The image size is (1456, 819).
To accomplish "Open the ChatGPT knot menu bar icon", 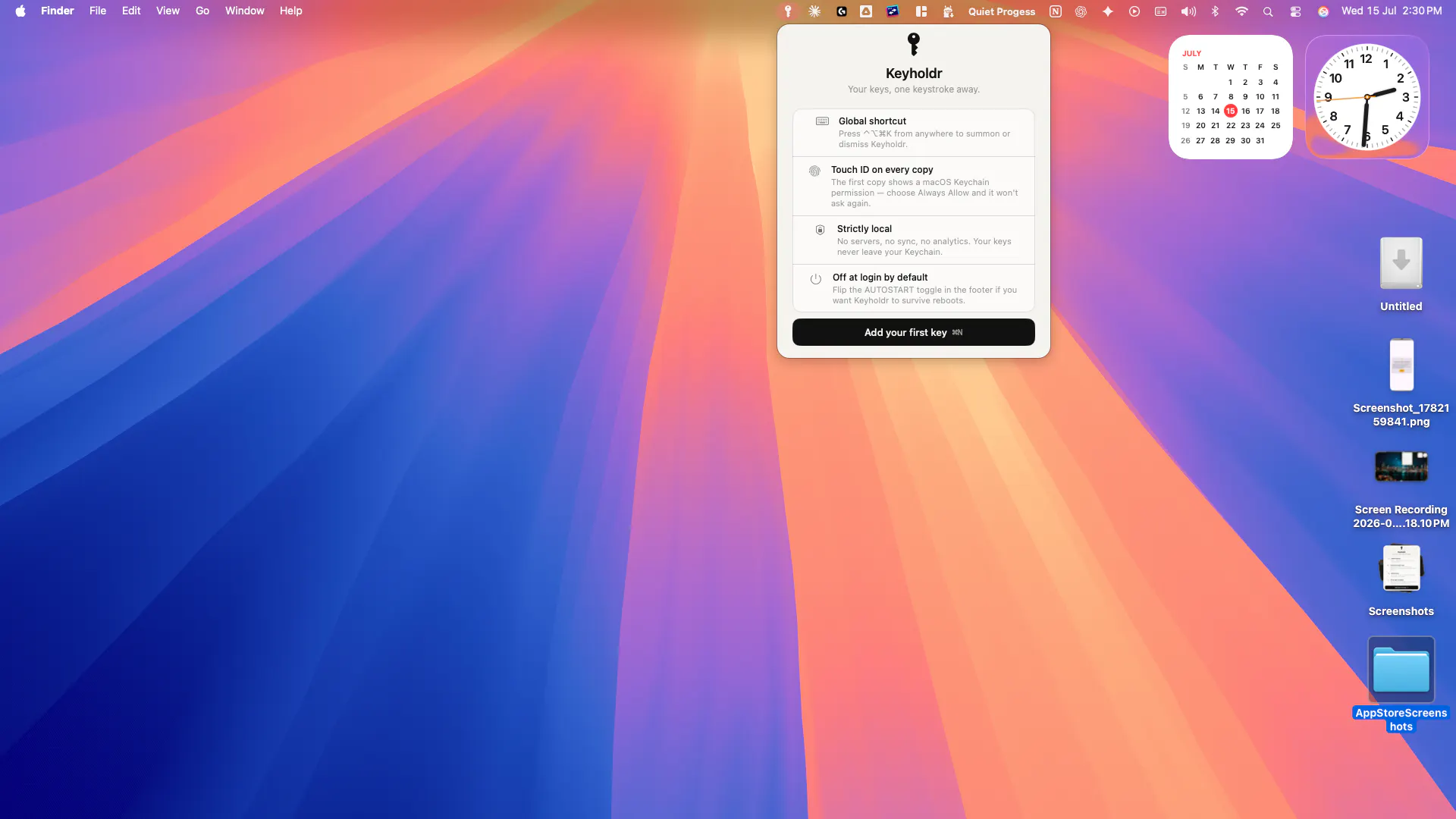I will tap(1081, 11).
